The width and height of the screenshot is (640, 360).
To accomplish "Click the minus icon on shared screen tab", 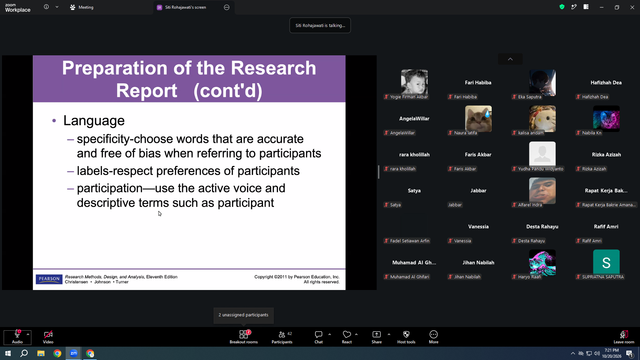I will coord(227,7).
